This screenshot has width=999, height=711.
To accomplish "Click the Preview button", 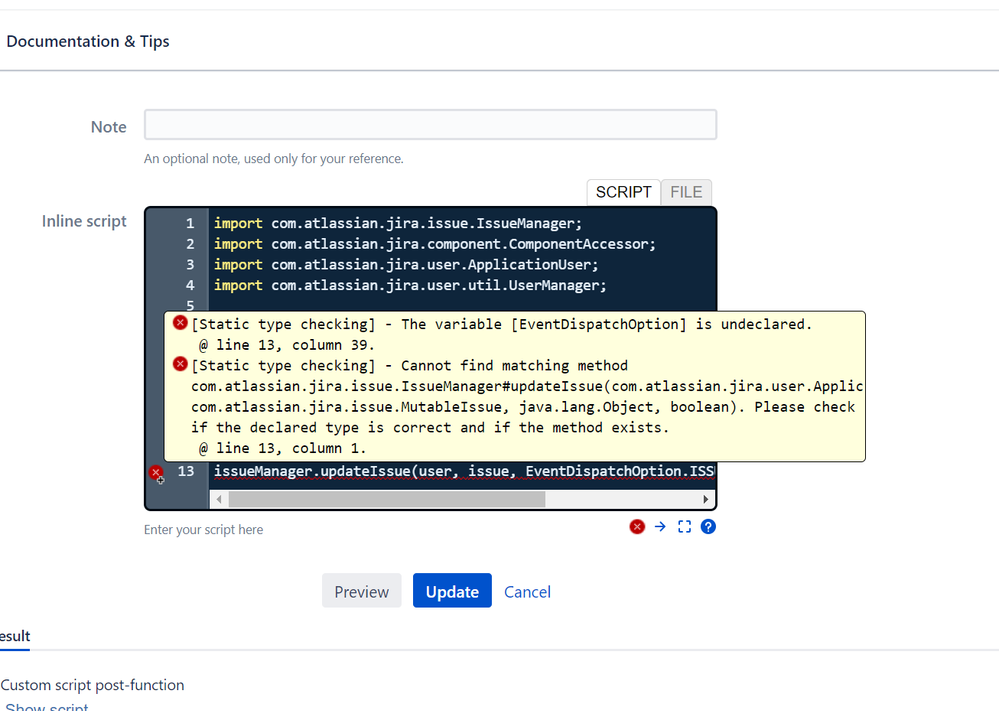I will (x=361, y=591).
